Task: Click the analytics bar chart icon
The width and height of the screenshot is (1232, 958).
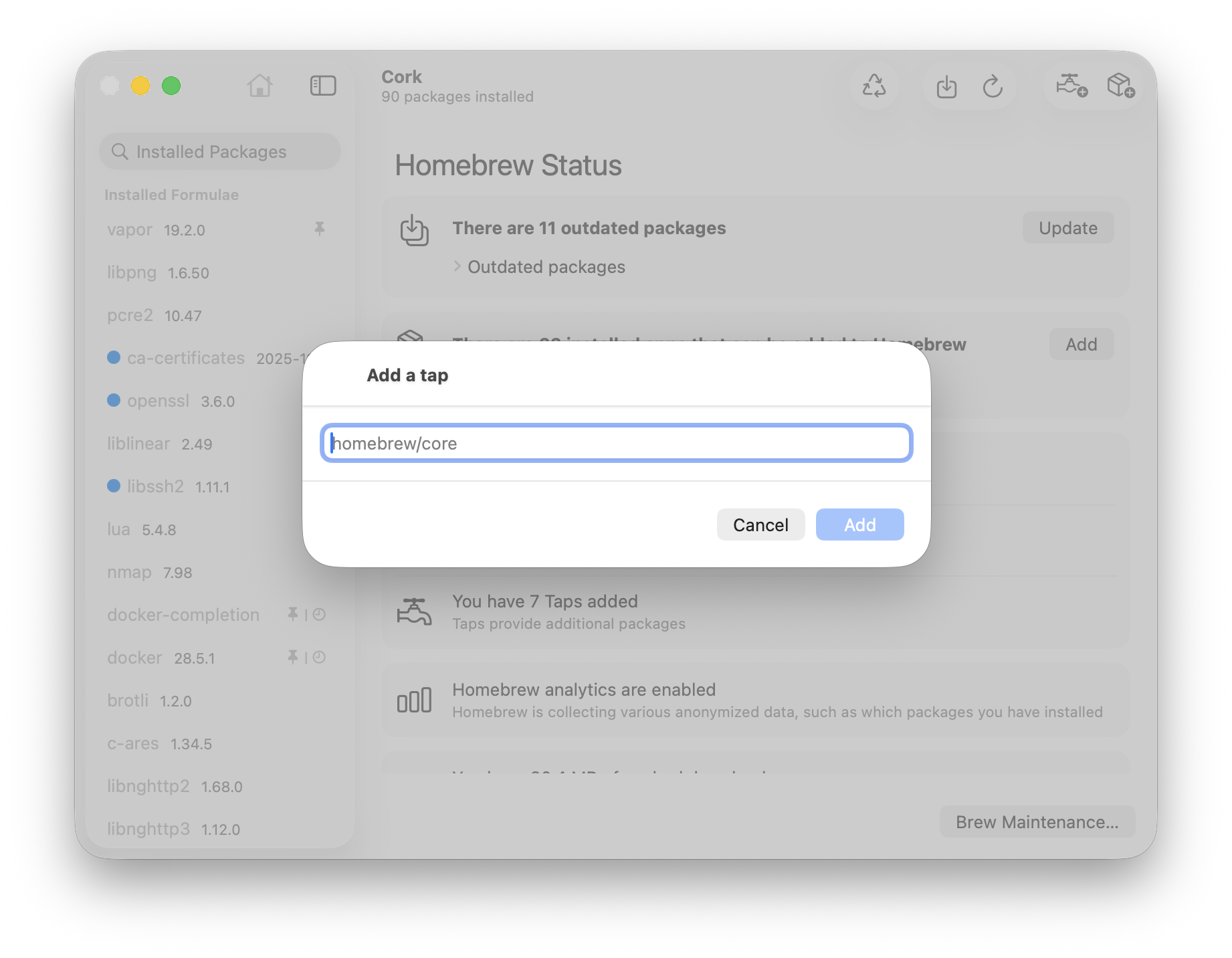Action: [x=414, y=700]
